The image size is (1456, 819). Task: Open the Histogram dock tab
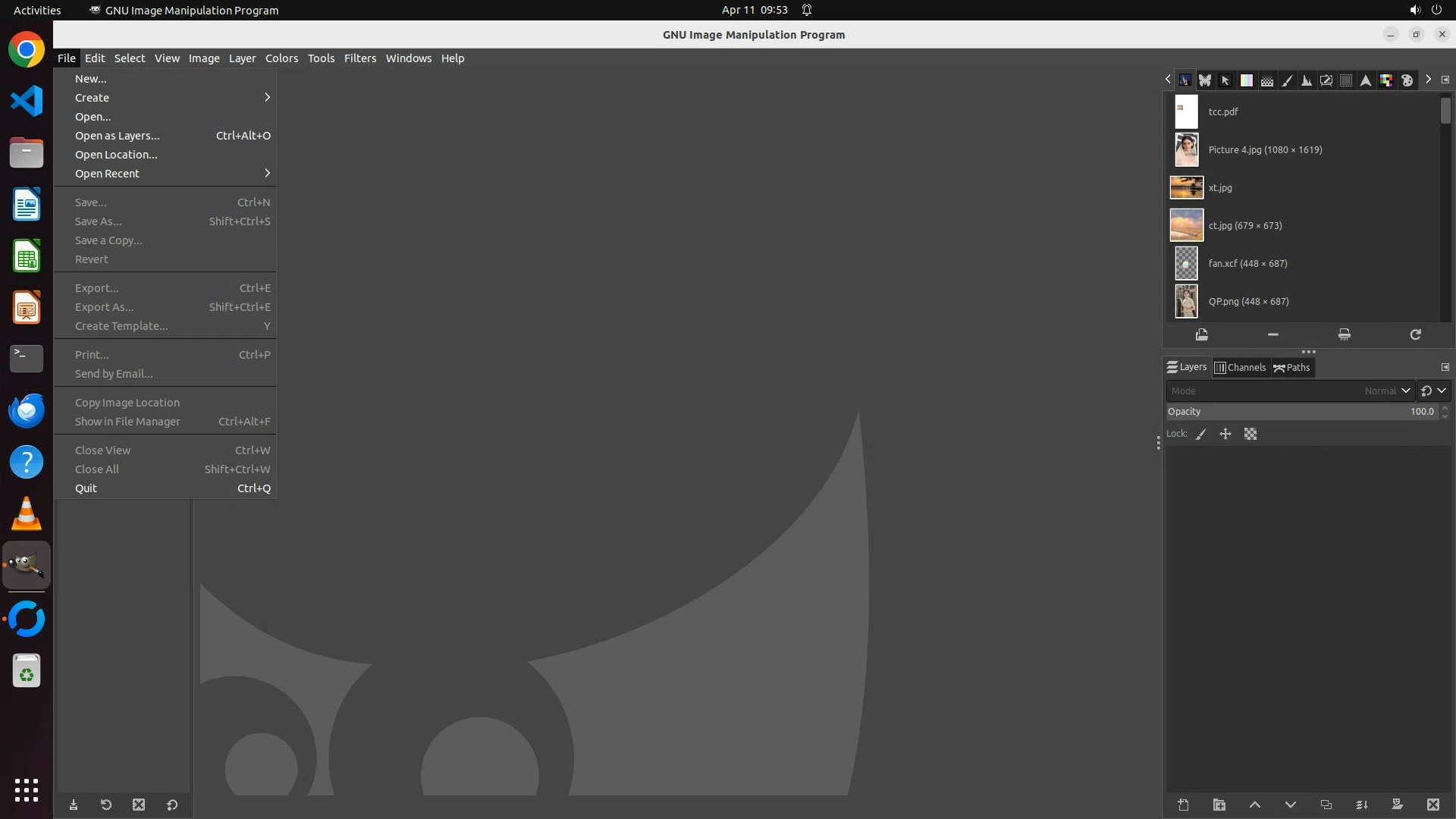click(1307, 80)
